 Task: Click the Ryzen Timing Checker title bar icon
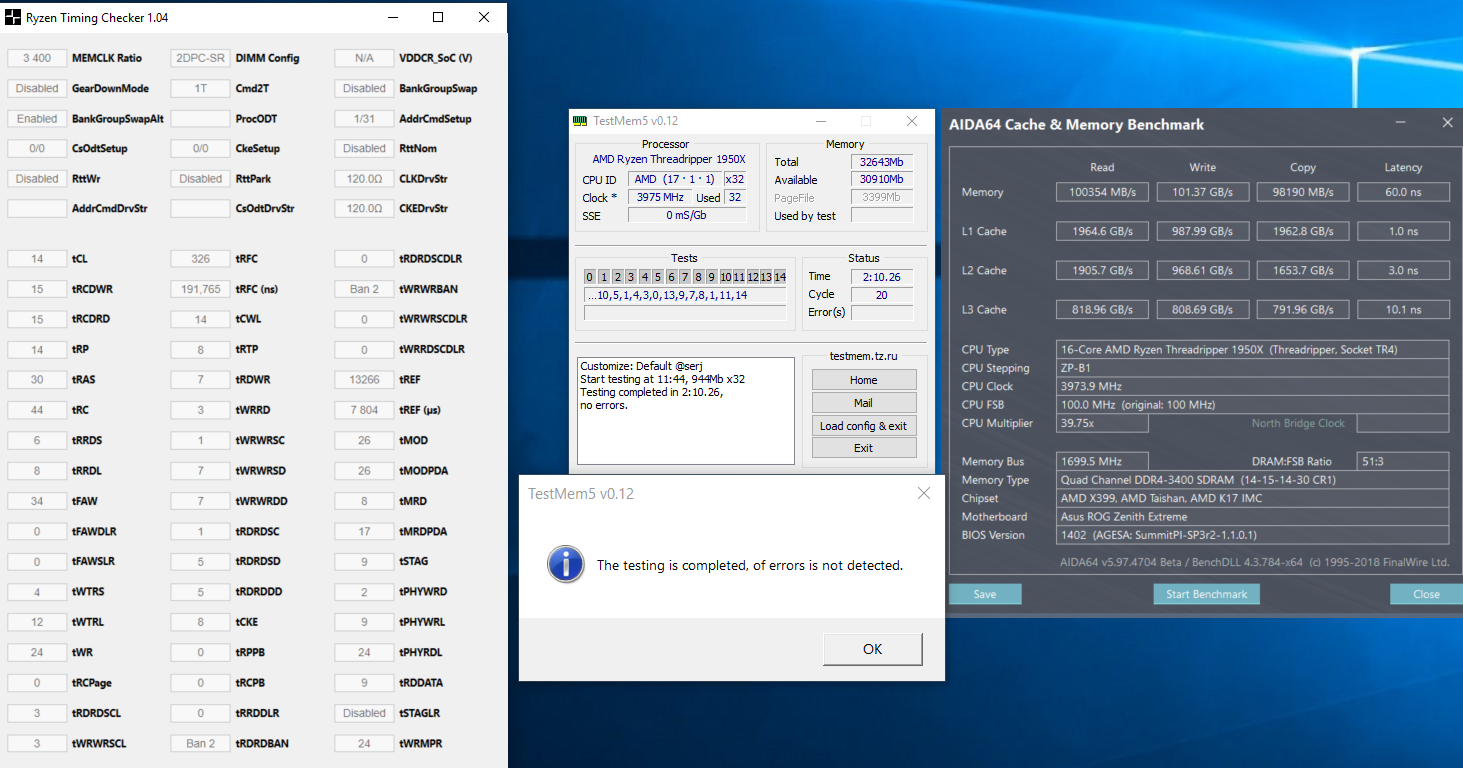click(14, 18)
